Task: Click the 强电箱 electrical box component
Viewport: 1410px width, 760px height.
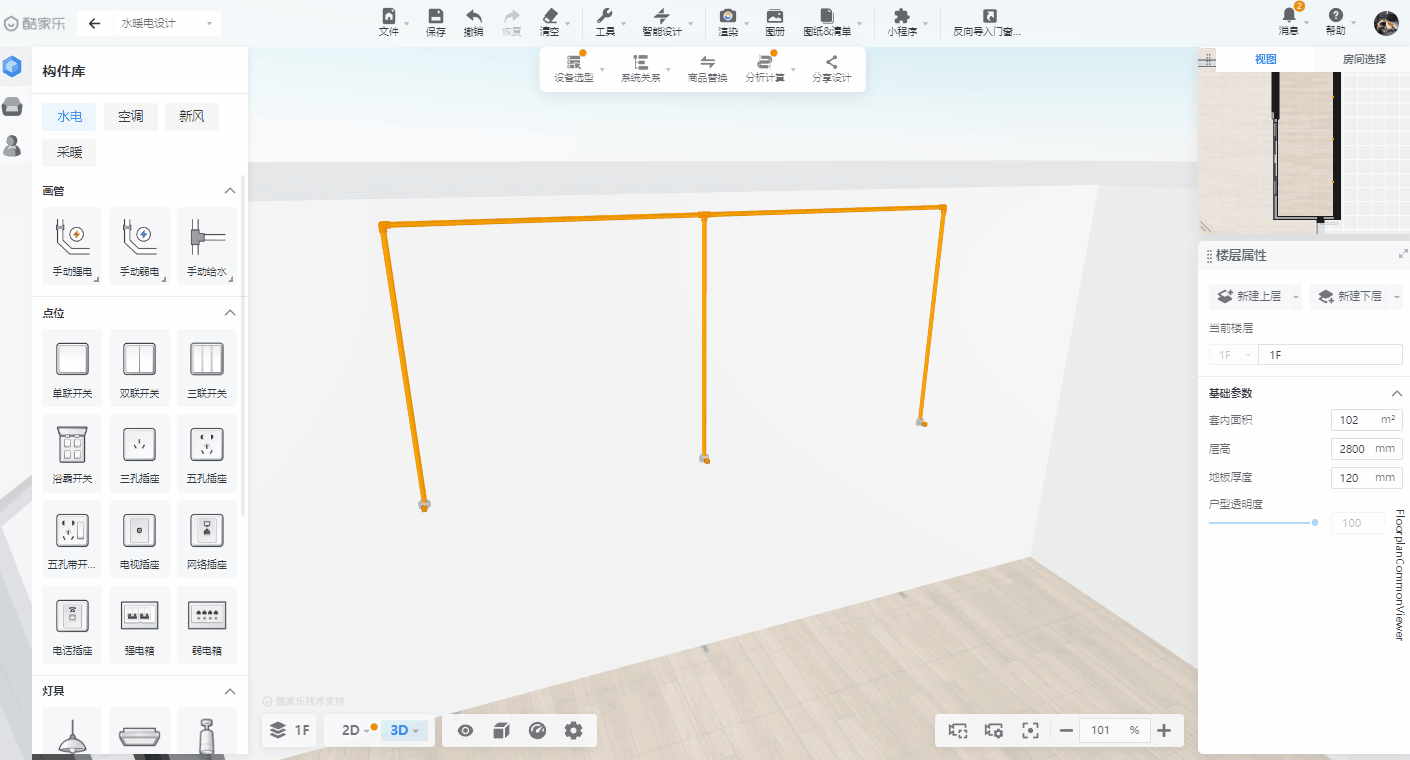Action: coord(139,622)
